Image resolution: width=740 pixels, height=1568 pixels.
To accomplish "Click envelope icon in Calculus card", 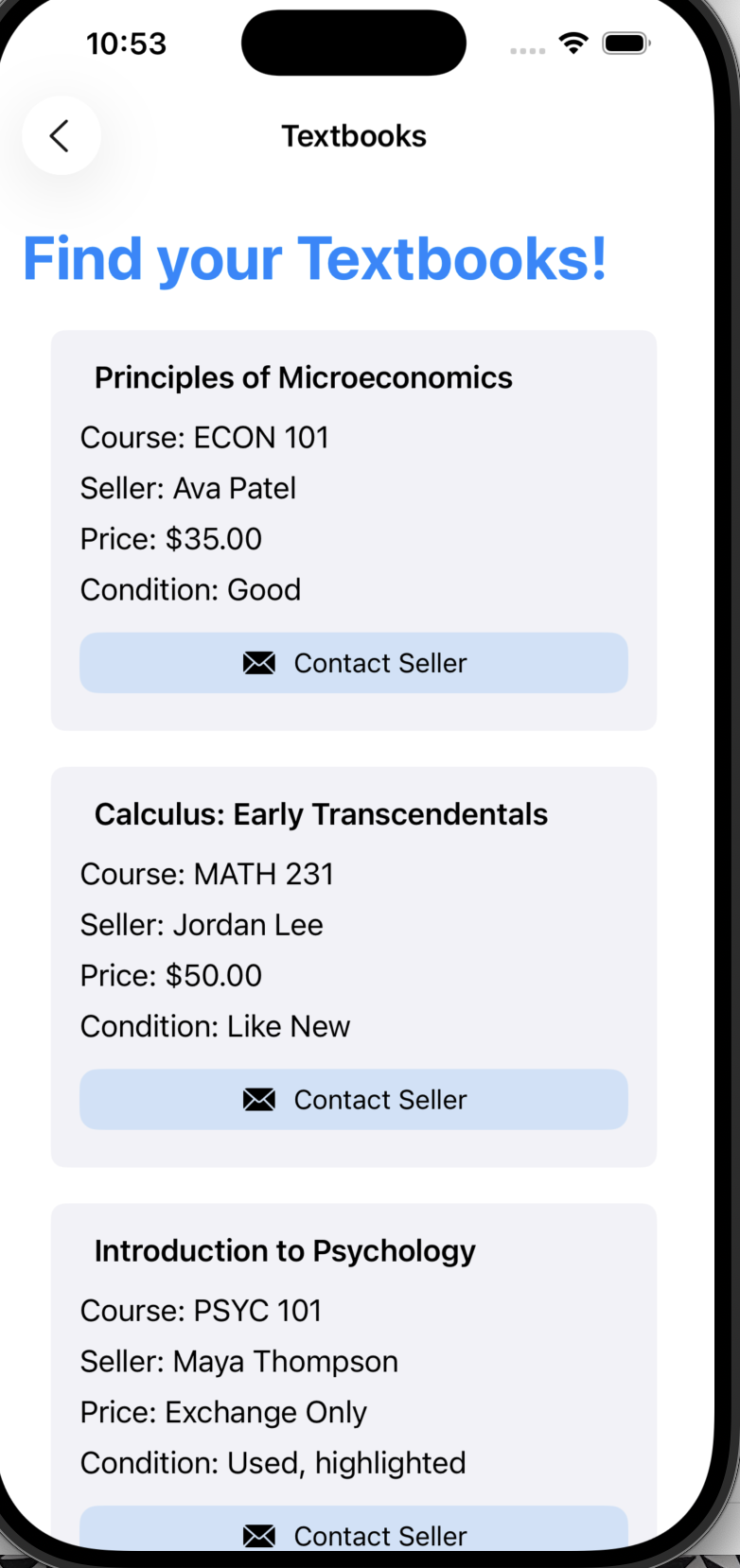I will coord(259,1099).
